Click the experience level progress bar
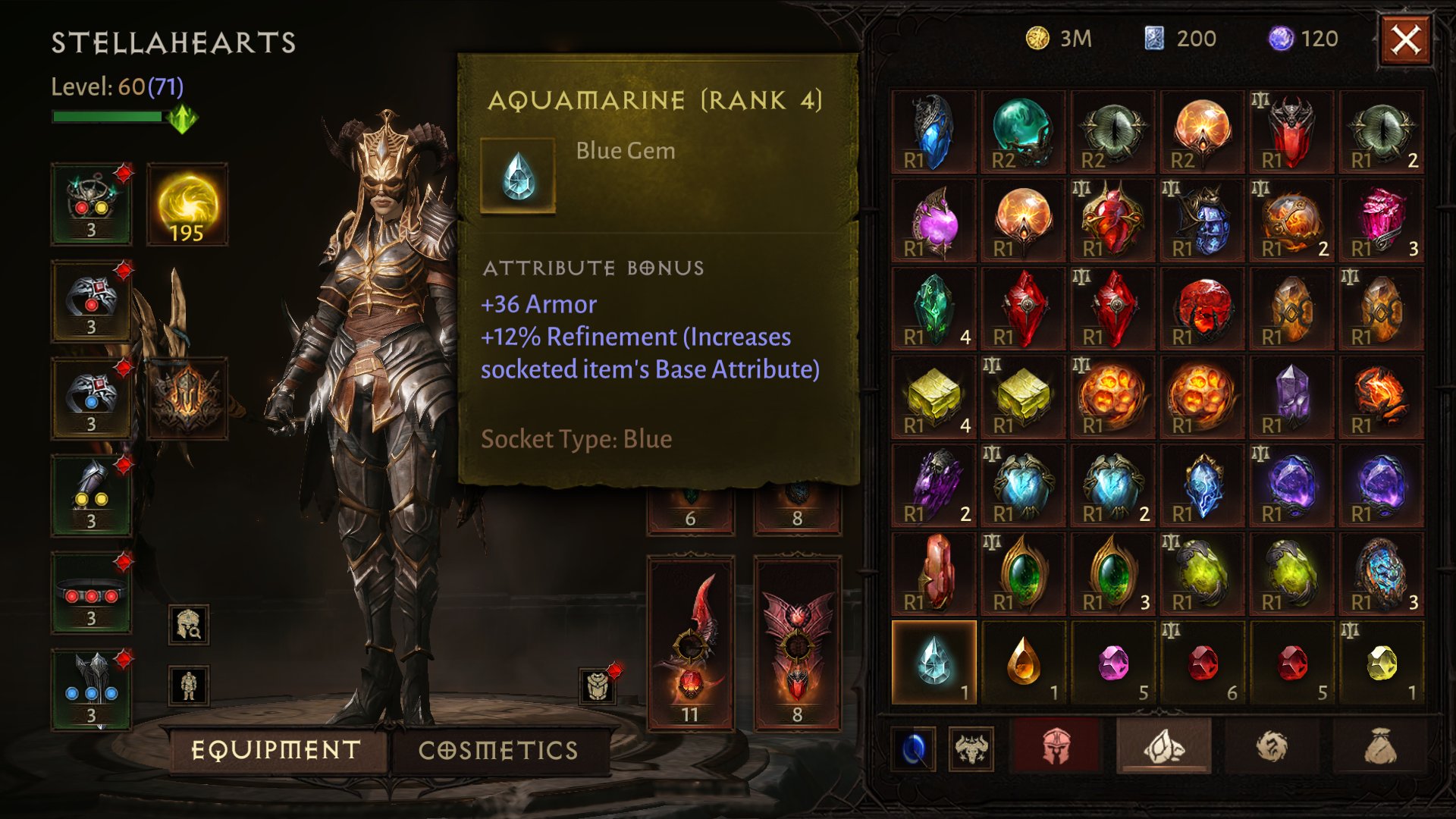The image size is (1456, 819). click(107, 117)
